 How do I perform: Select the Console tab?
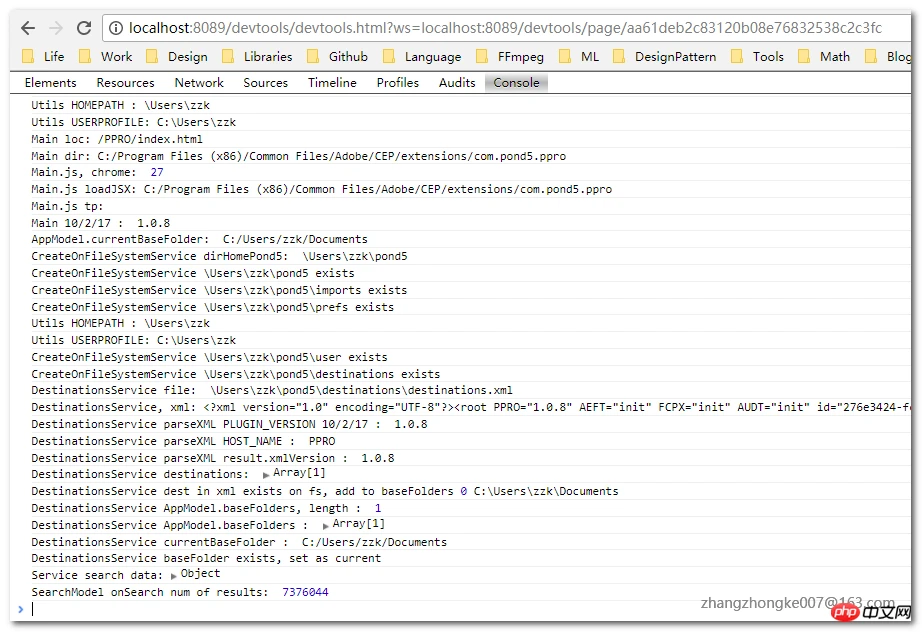point(516,83)
